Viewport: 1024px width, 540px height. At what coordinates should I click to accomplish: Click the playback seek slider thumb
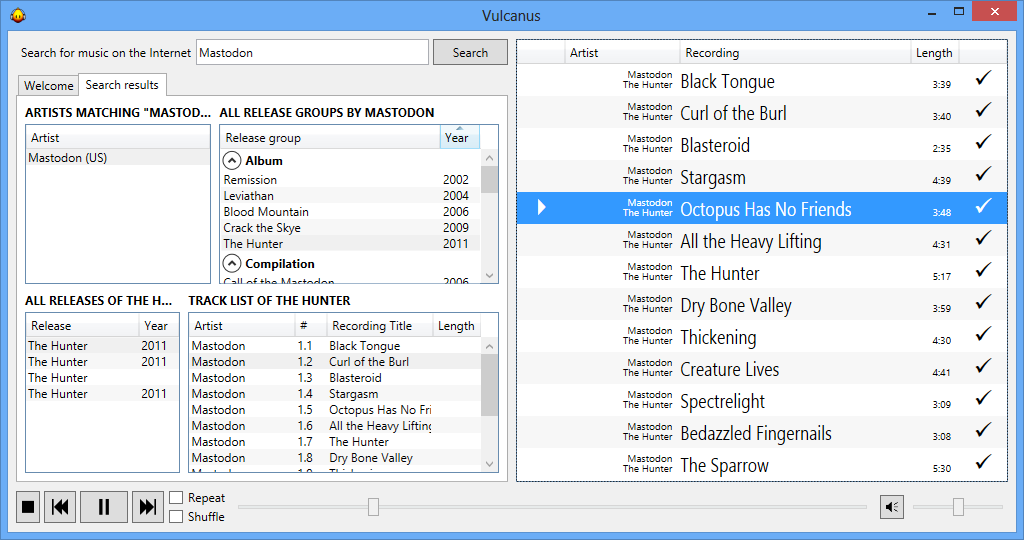point(374,507)
